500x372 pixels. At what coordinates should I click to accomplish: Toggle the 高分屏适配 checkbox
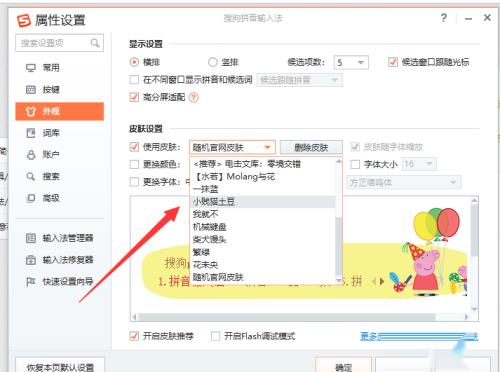134,97
